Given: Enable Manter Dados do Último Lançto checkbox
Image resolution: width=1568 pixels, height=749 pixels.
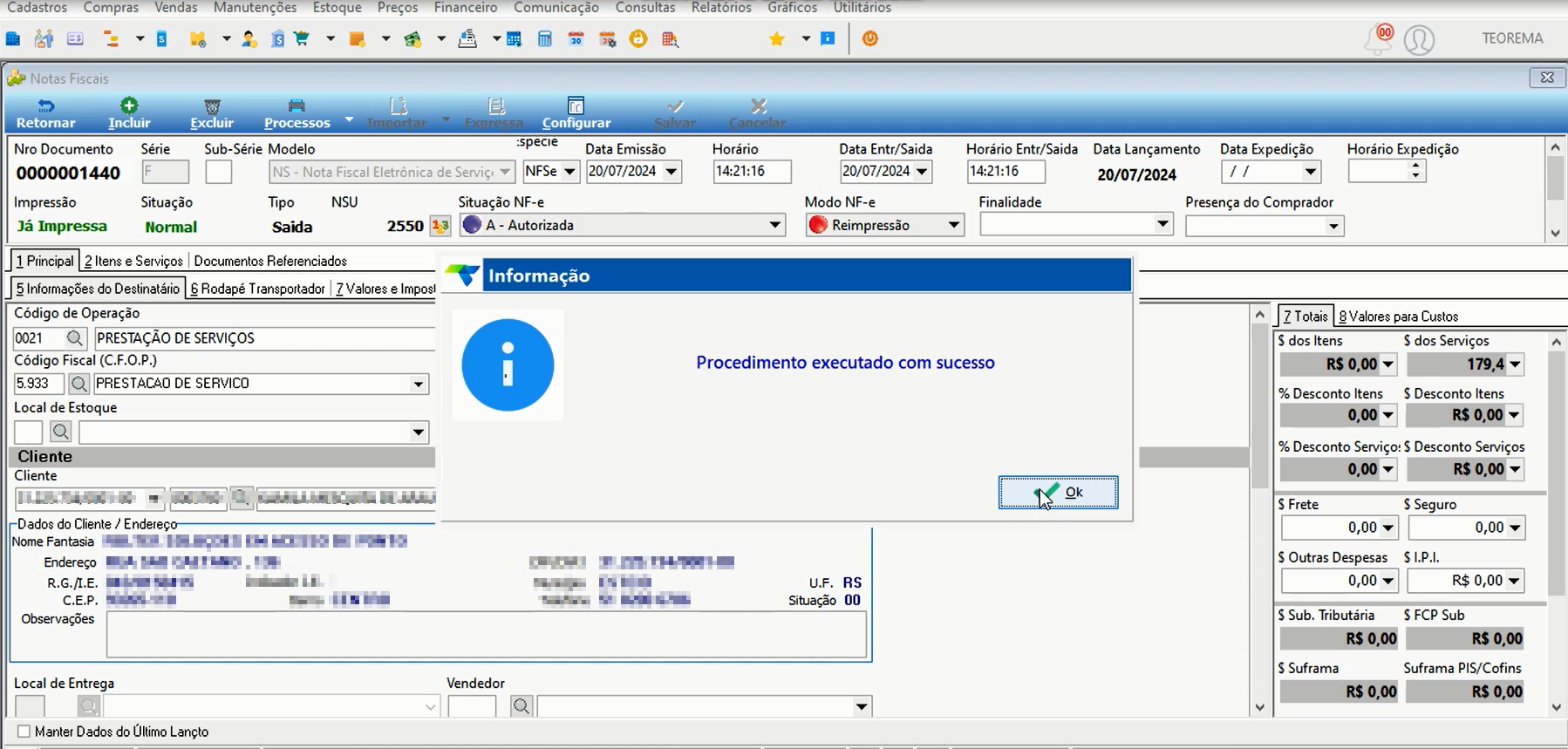Looking at the screenshot, I should coord(24,732).
